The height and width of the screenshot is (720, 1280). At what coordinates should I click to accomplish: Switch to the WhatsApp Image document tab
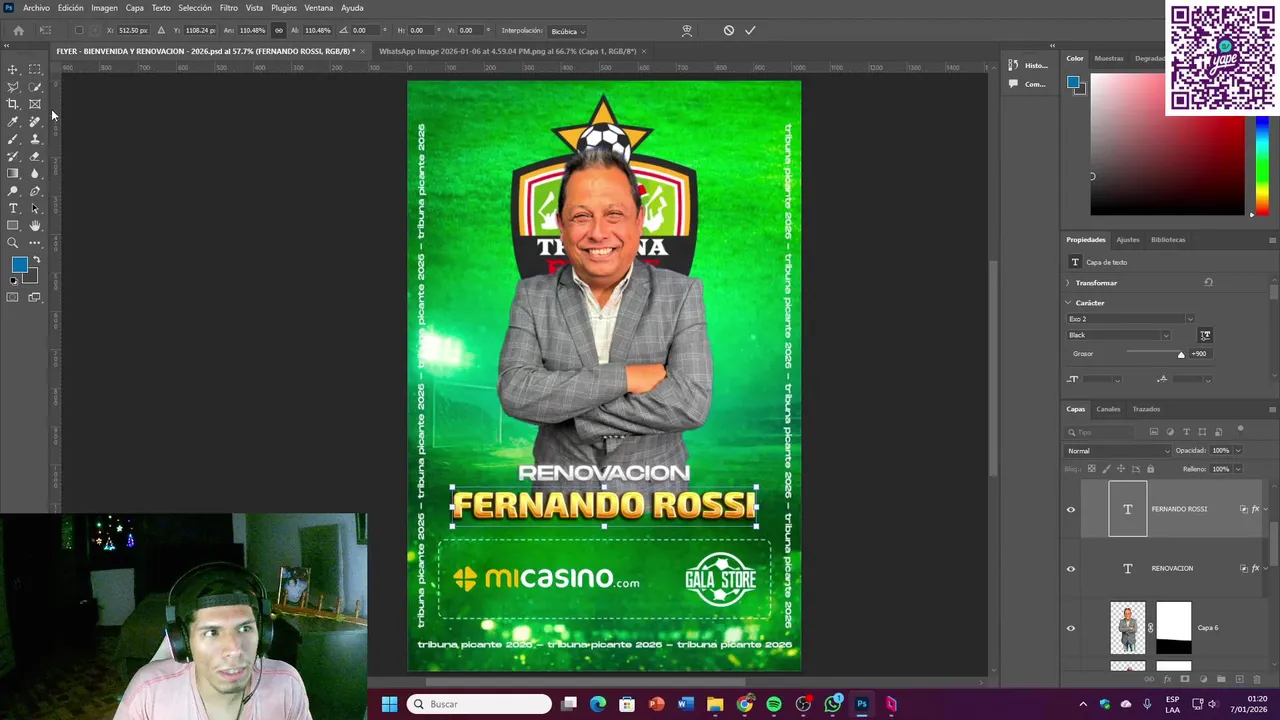tap(507, 51)
